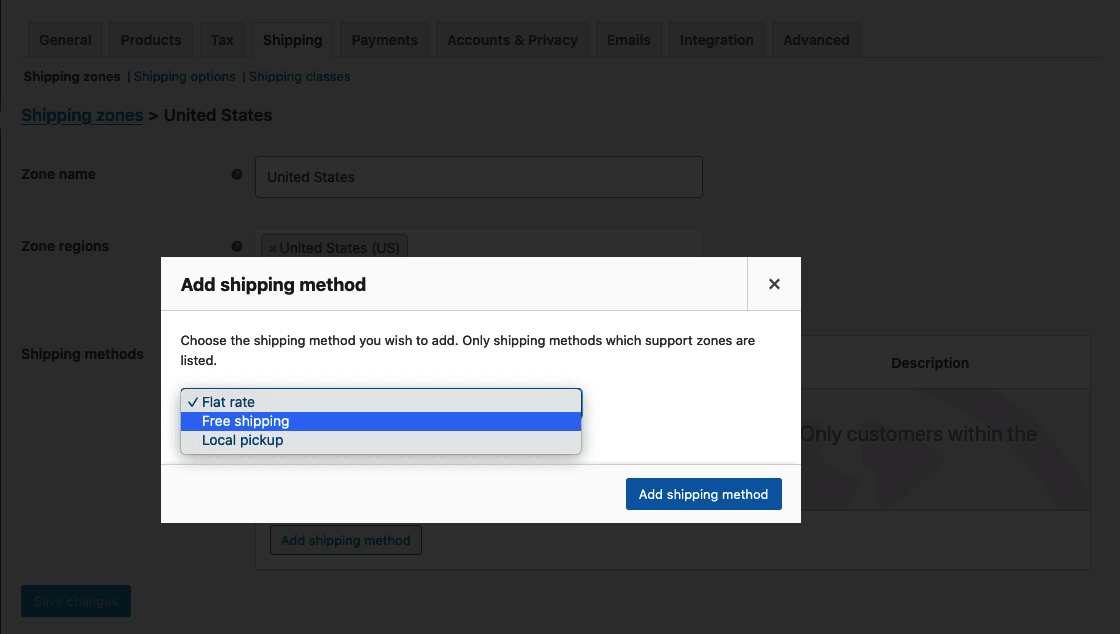Select Free shipping from the method list
The width and height of the screenshot is (1120, 634).
tap(380, 421)
